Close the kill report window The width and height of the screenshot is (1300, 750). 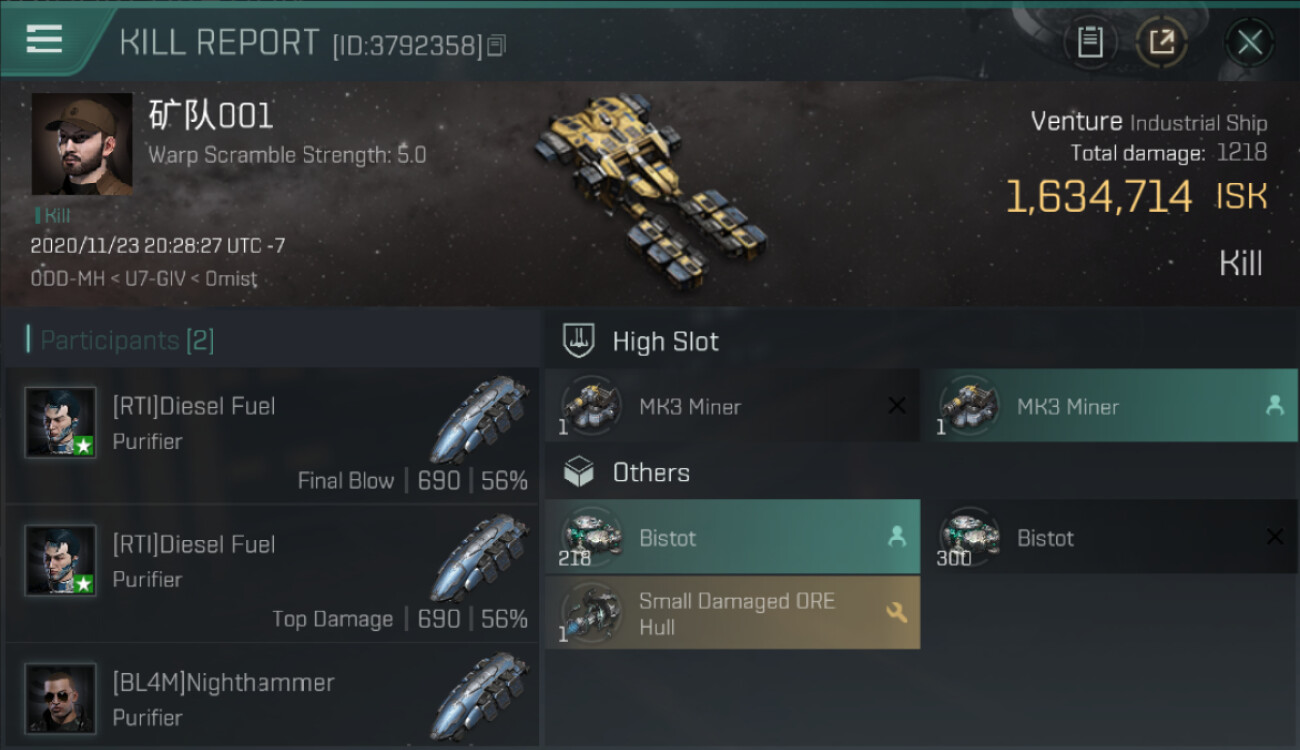click(x=1249, y=43)
